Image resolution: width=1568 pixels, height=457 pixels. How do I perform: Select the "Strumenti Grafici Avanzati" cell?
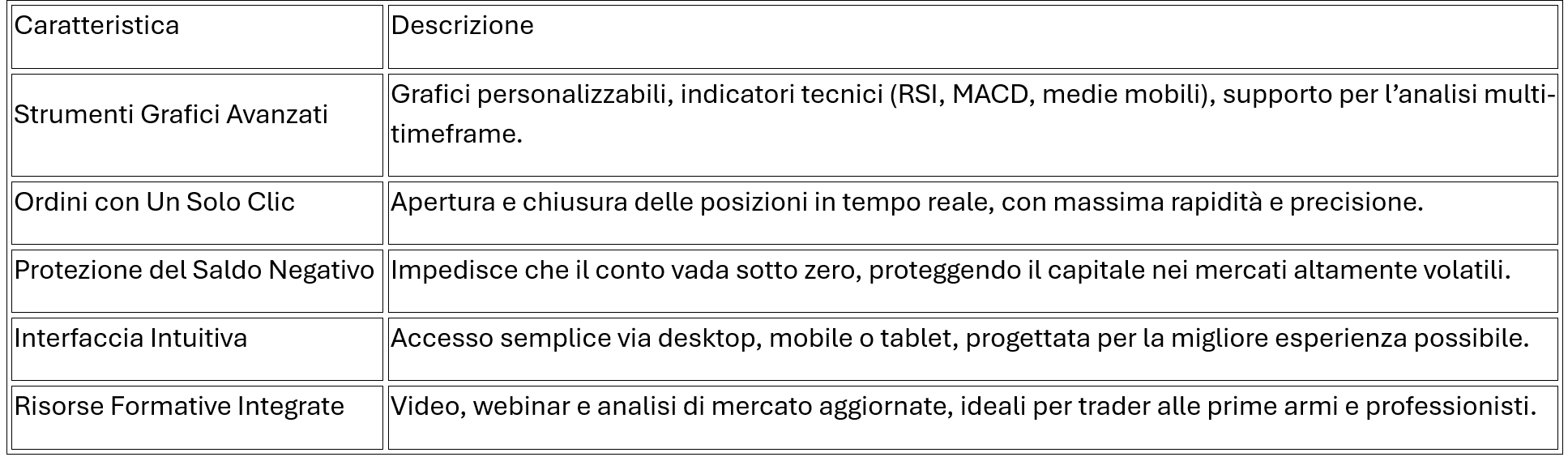tap(171, 115)
